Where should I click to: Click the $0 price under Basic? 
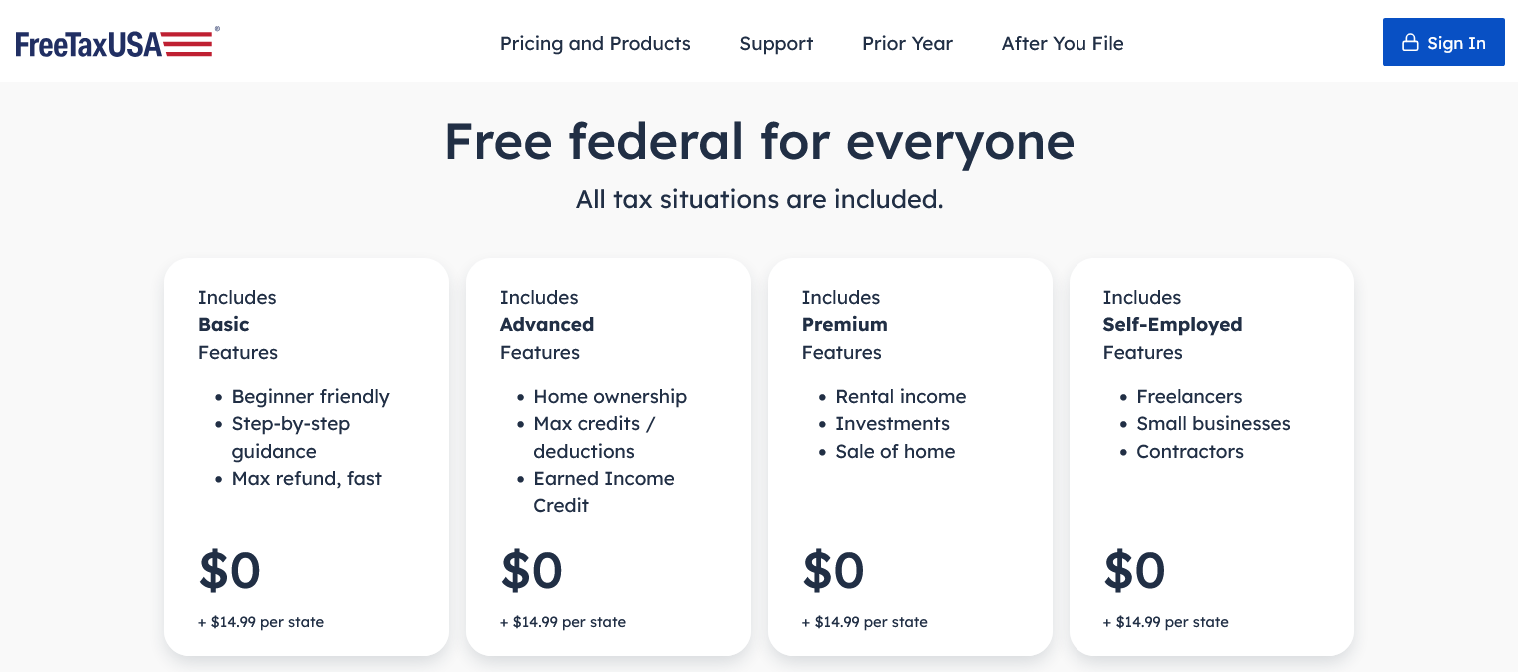pos(230,571)
